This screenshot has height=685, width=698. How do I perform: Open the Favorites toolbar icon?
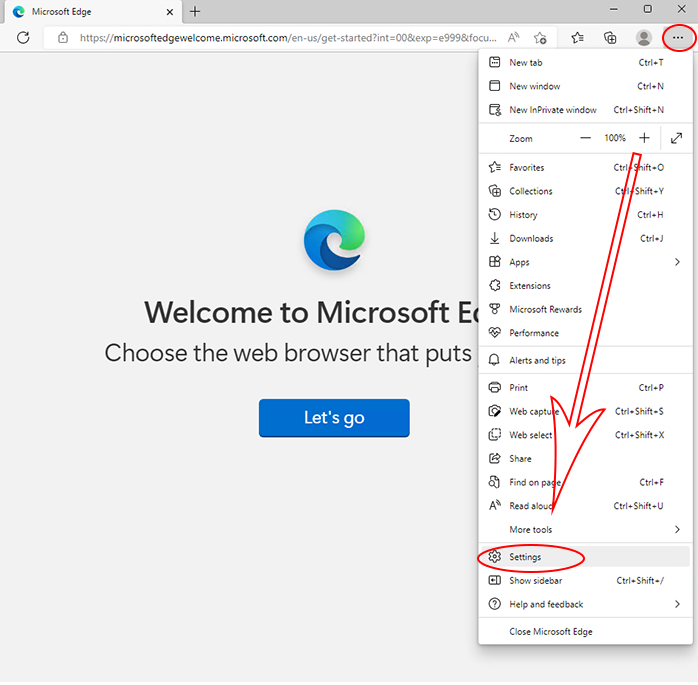point(577,38)
